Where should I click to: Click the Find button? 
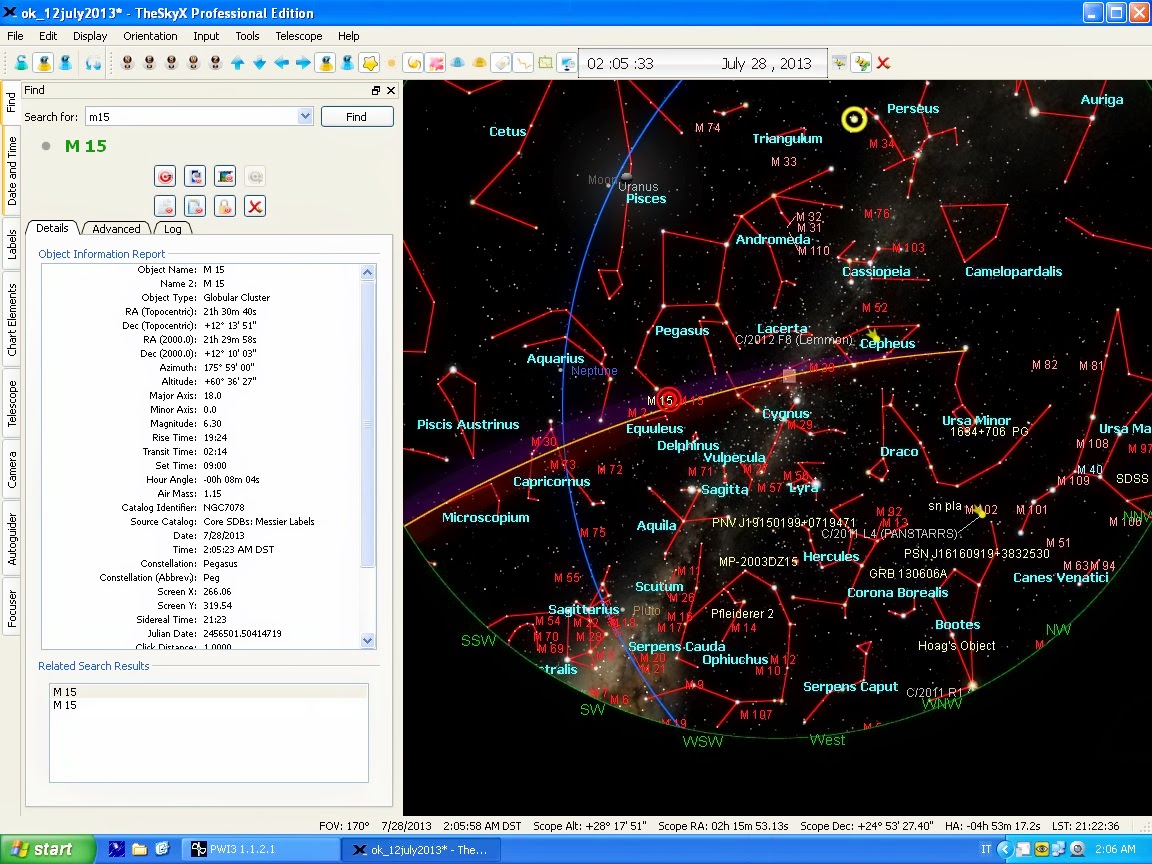[356, 117]
